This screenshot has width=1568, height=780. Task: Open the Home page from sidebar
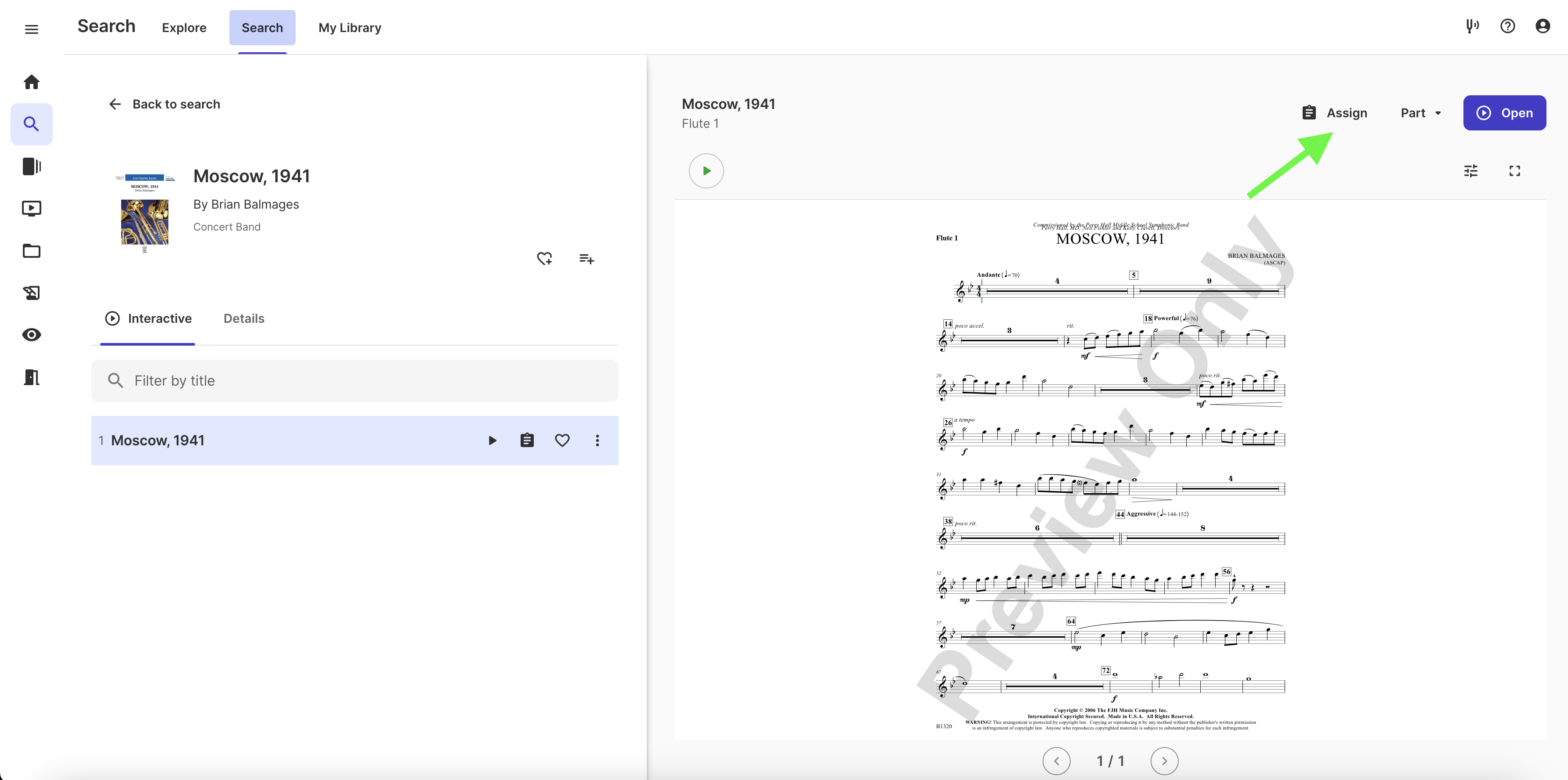click(x=31, y=82)
